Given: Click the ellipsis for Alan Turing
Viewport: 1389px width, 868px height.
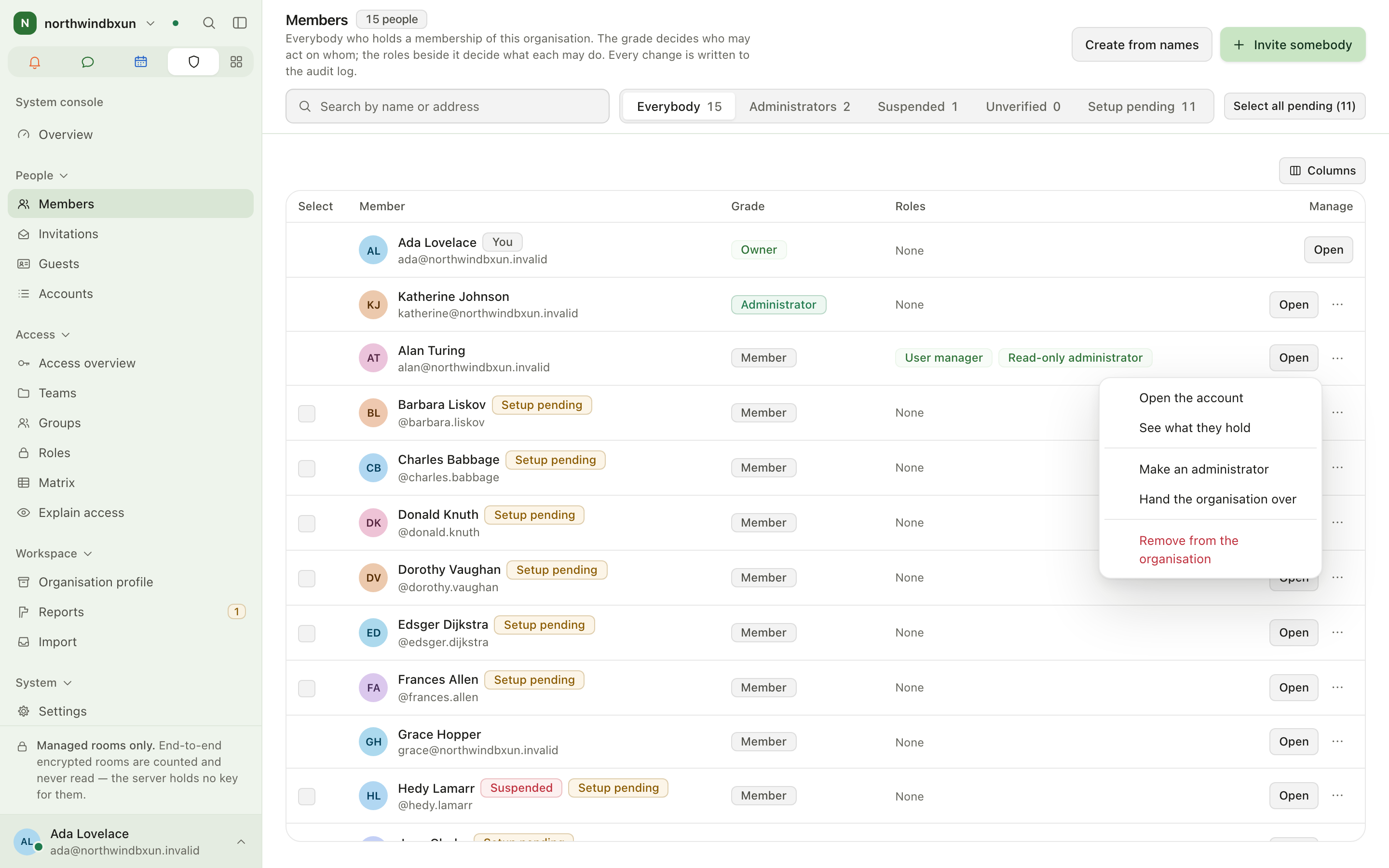Looking at the screenshot, I should coord(1337,358).
